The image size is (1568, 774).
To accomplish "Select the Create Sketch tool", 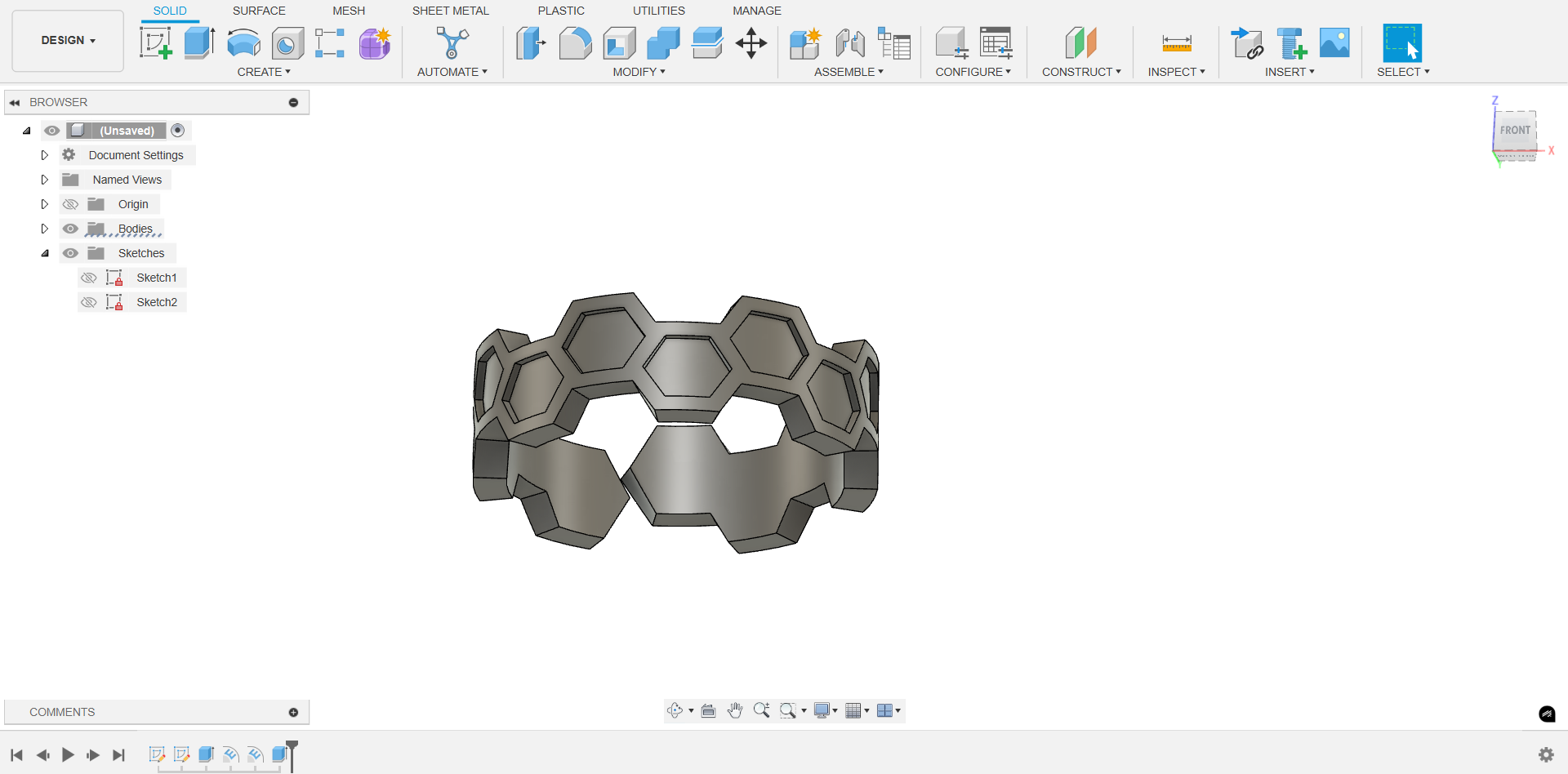I will pos(155,42).
